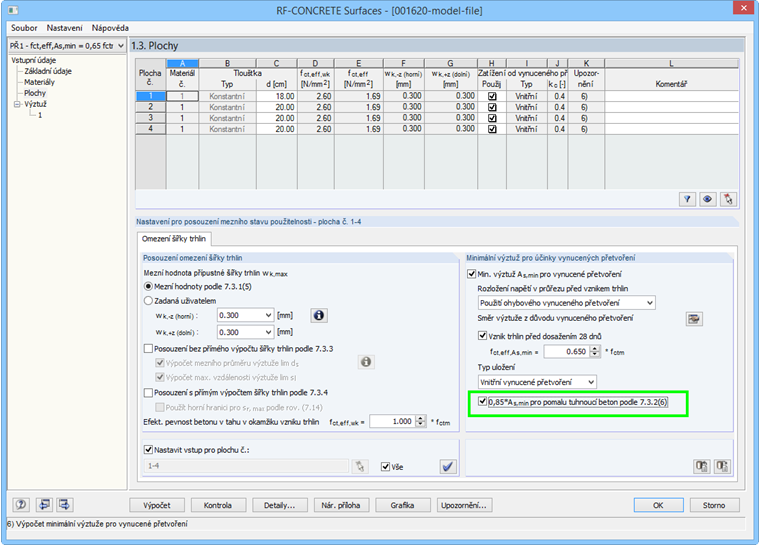Open the Detaily... dialog button
This screenshot has width=760, height=545.
pos(279,505)
